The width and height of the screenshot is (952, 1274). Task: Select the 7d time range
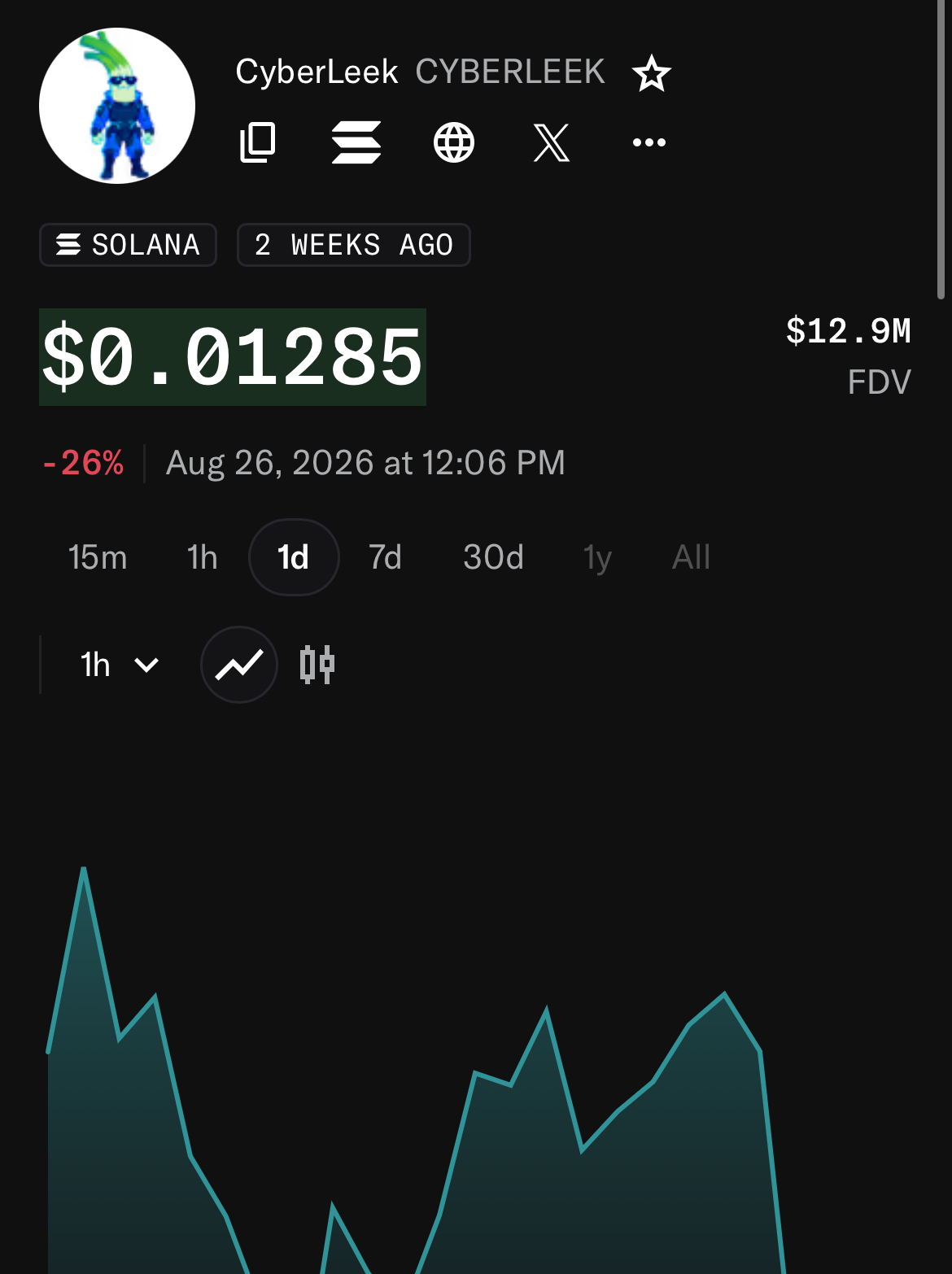(386, 557)
